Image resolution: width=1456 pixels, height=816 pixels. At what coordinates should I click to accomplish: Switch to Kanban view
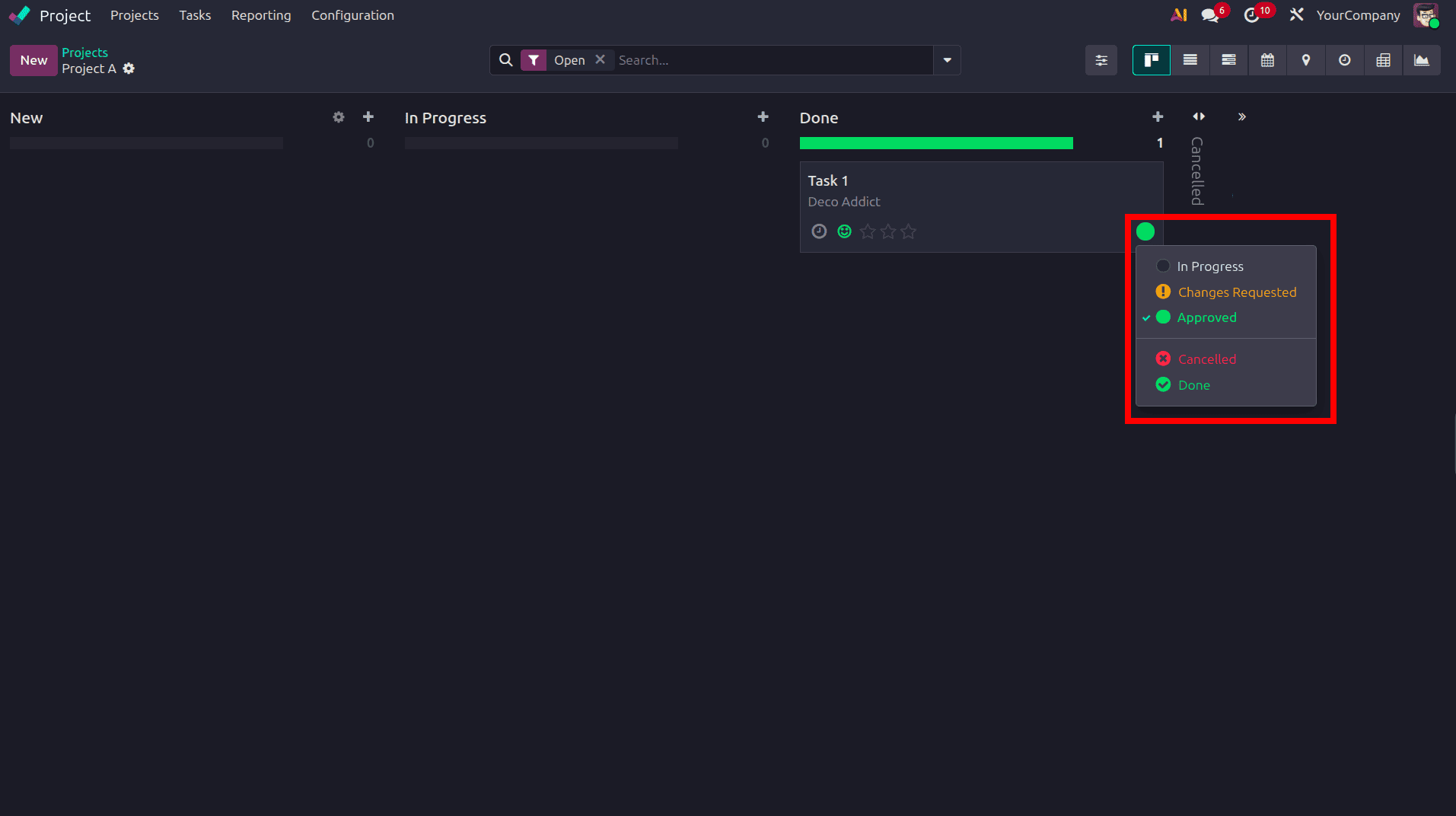(1152, 60)
